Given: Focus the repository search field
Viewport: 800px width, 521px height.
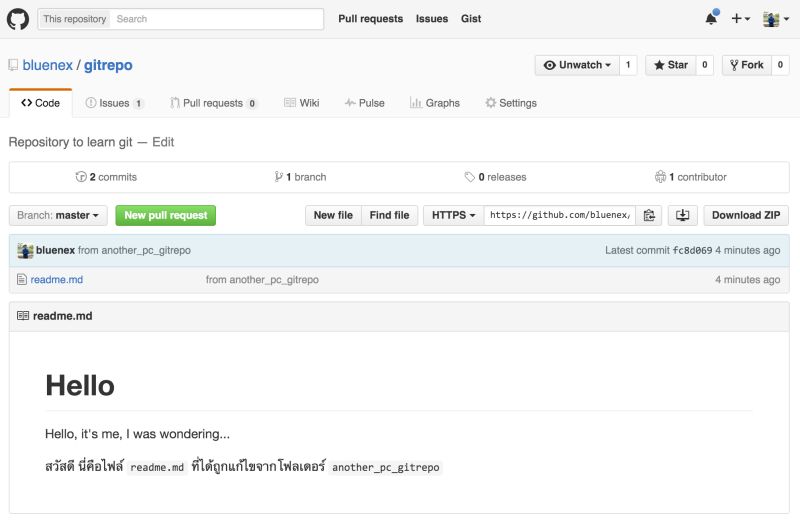Looking at the screenshot, I should tap(216, 19).
